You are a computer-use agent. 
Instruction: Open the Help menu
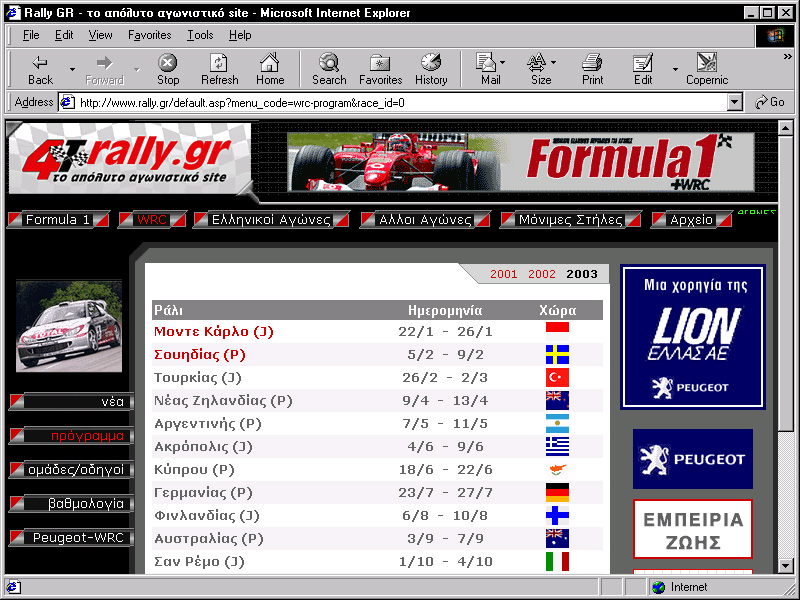[x=240, y=35]
